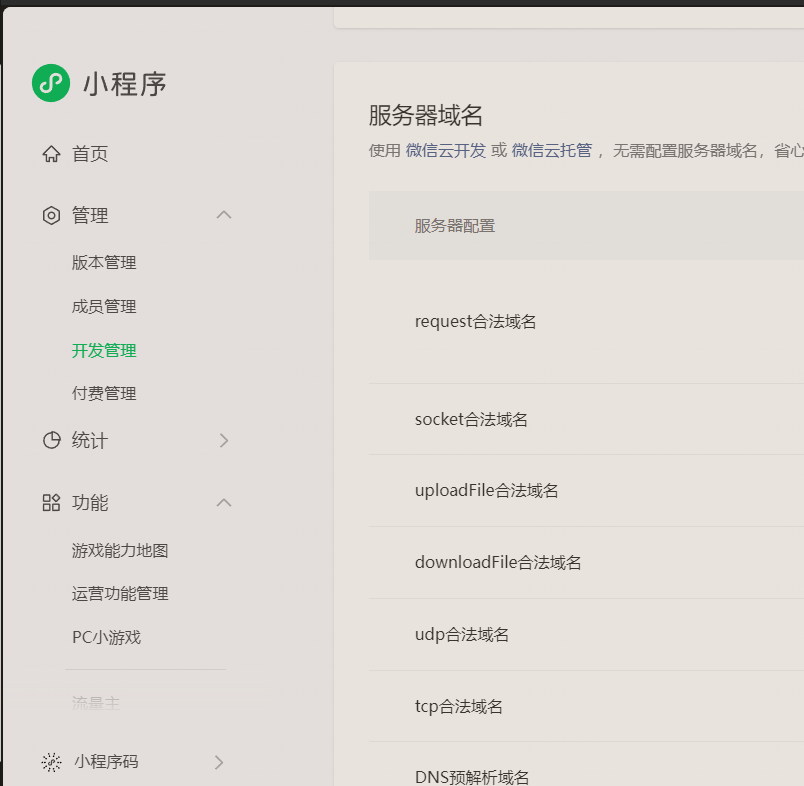Collapse the 功能 section
This screenshot has height=786, width=804.
coord(224,503)
